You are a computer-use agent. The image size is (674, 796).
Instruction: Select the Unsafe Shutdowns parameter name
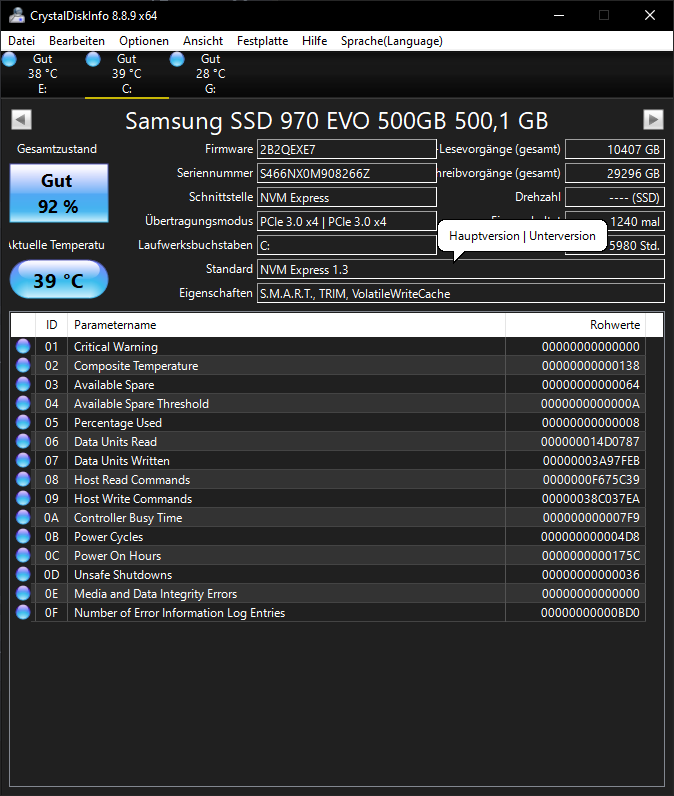pos(123,575)
